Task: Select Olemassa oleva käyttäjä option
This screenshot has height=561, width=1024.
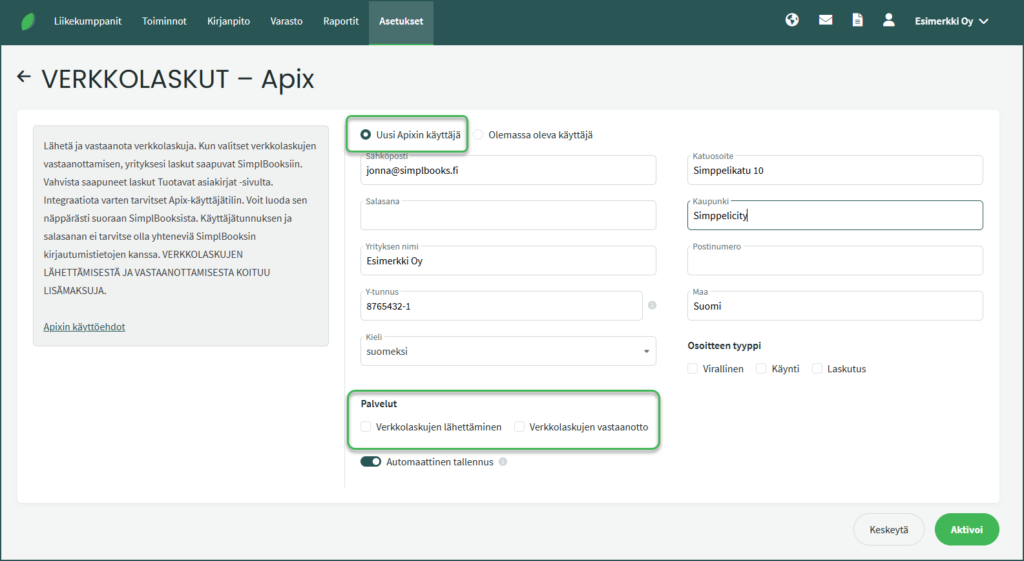Action: [480, 135]
